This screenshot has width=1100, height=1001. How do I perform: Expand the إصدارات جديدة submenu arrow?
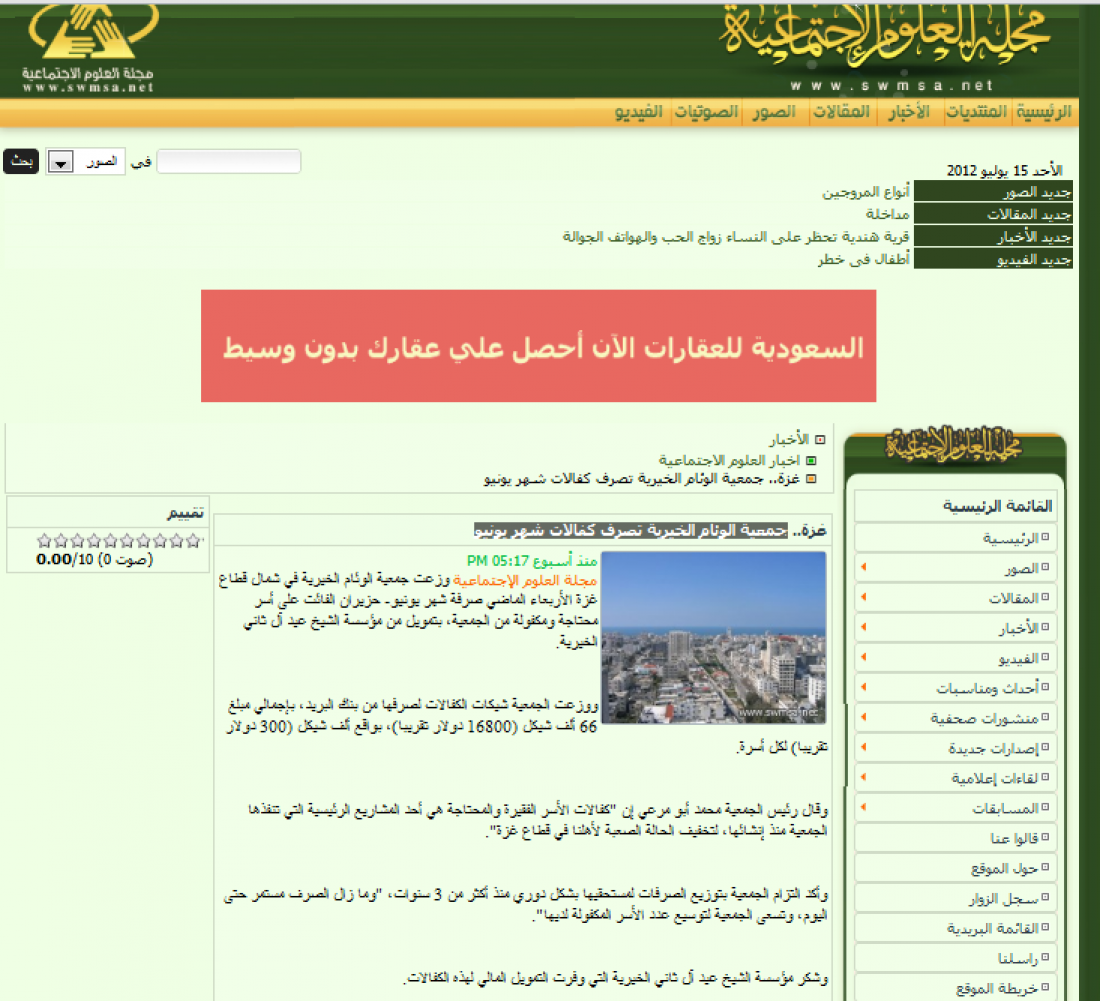864,747
